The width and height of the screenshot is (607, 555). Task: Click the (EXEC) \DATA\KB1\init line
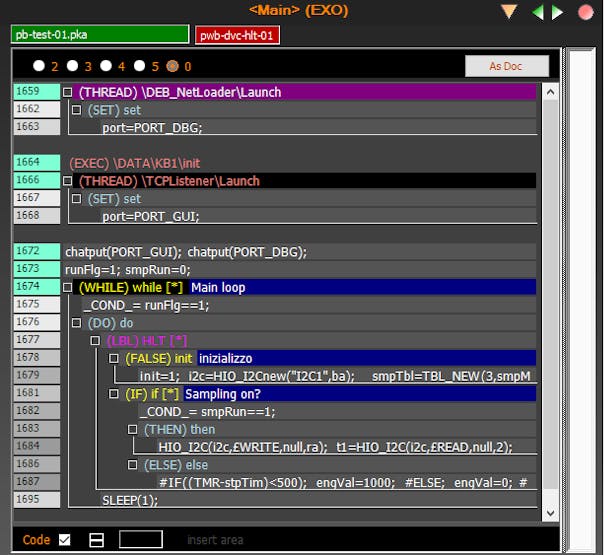pos(135,163)
